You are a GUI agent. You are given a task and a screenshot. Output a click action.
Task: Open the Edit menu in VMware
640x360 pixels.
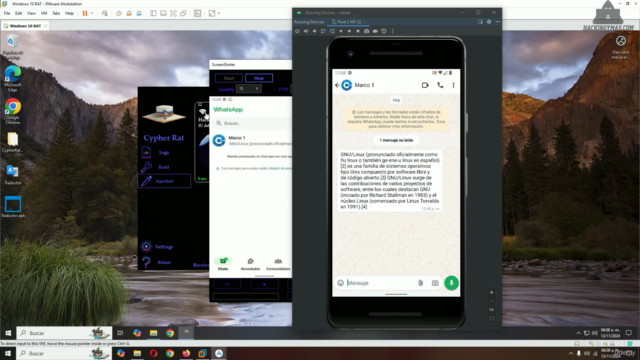[x=18, y=13]
